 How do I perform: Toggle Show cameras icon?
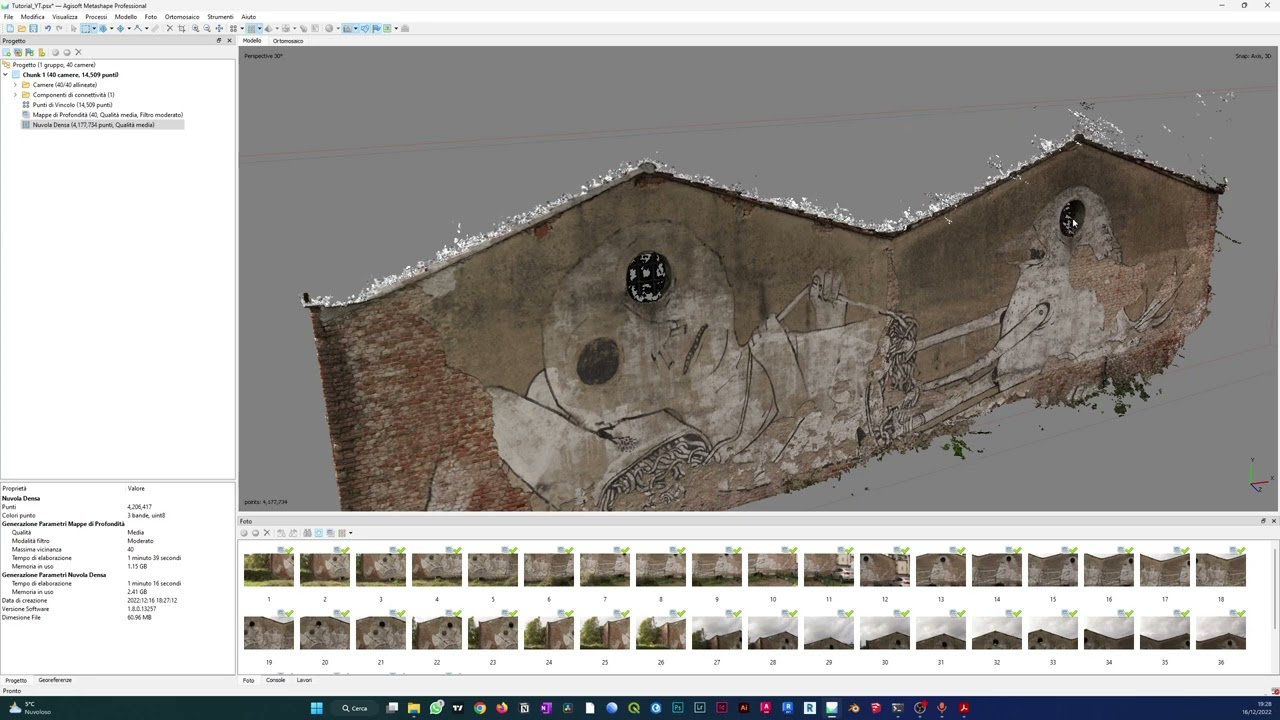click(x=347, y=28)
